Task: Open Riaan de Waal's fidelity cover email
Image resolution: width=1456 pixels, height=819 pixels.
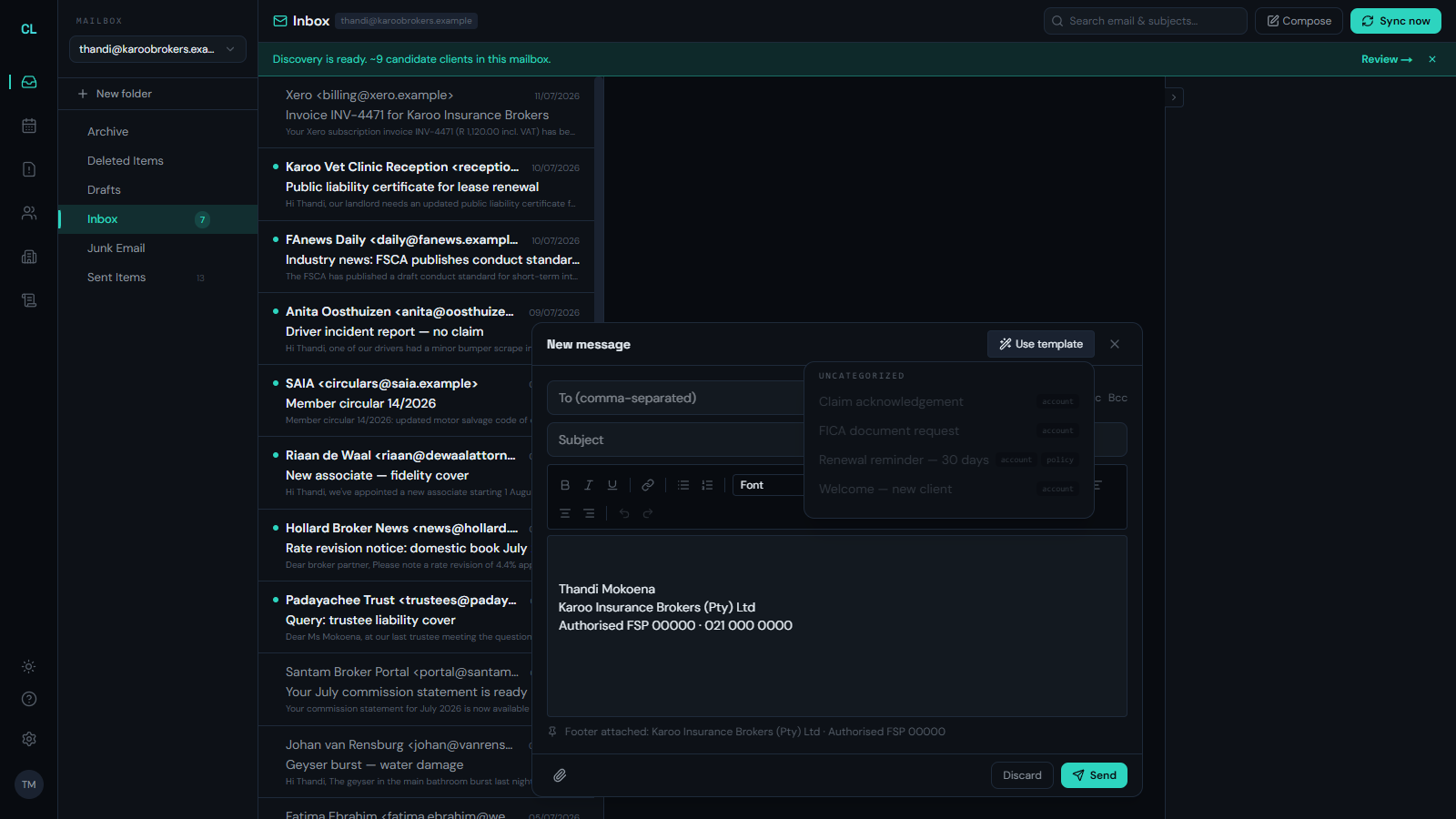Action: (396, 473)
